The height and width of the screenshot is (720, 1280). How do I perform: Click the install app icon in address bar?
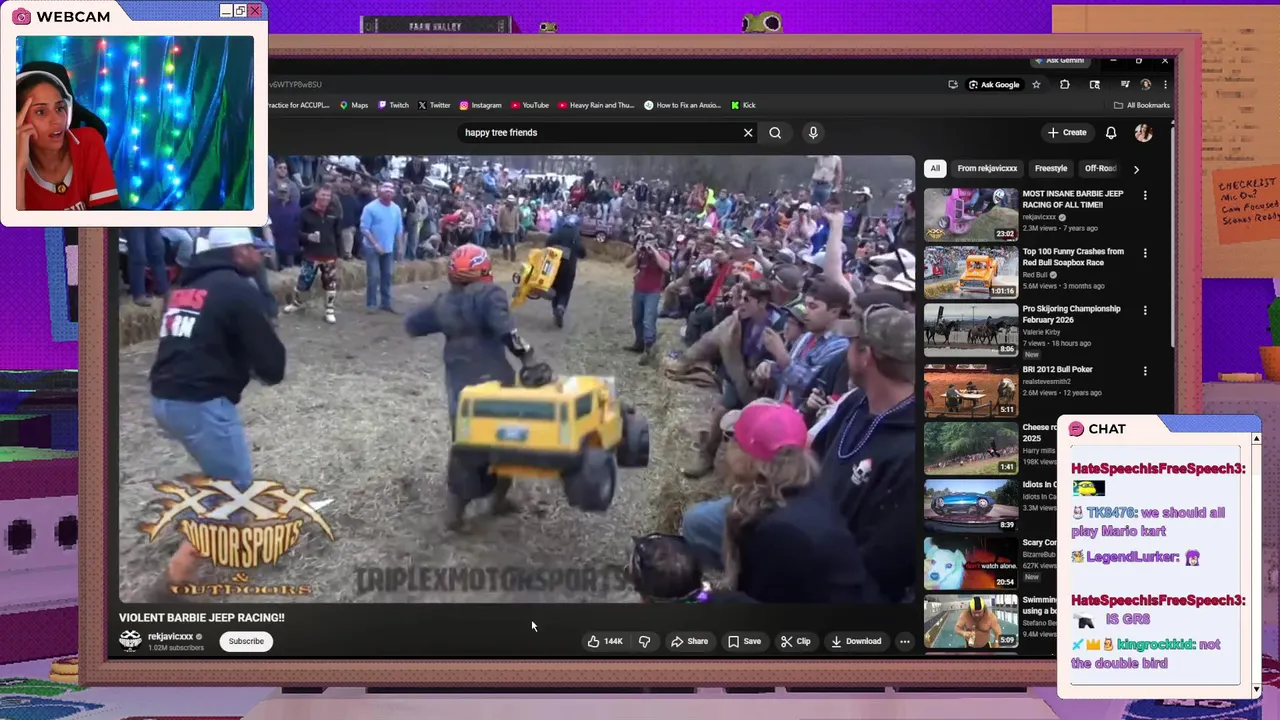(x=953, y=85)
